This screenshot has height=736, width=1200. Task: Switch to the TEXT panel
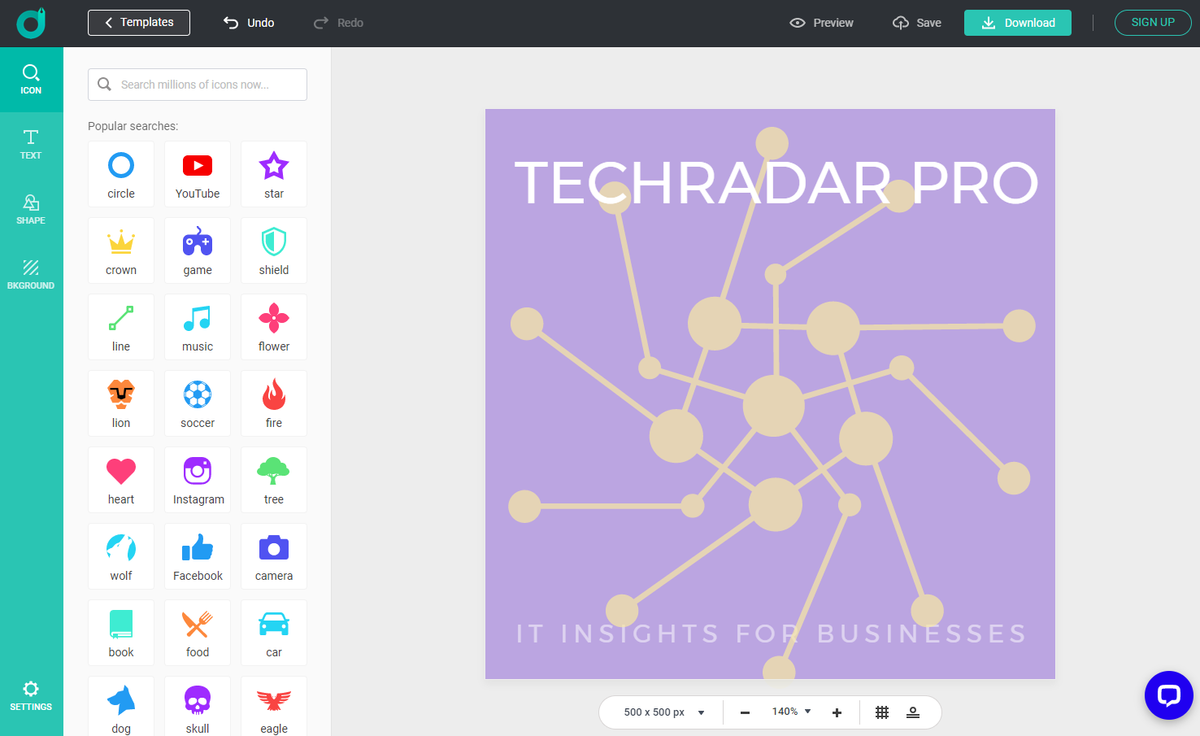point(31,143)
